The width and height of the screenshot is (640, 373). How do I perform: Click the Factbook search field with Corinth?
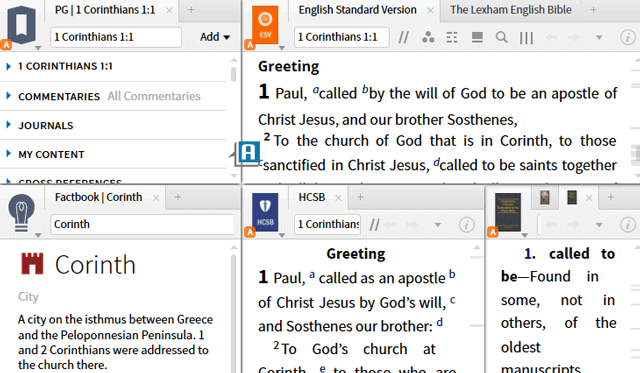[142, 224]
